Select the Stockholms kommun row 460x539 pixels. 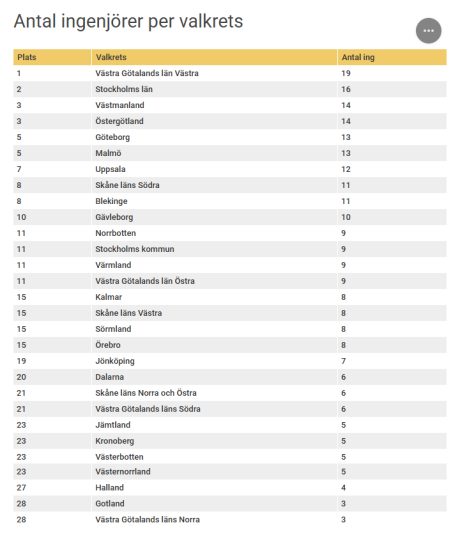coord(230,249)
